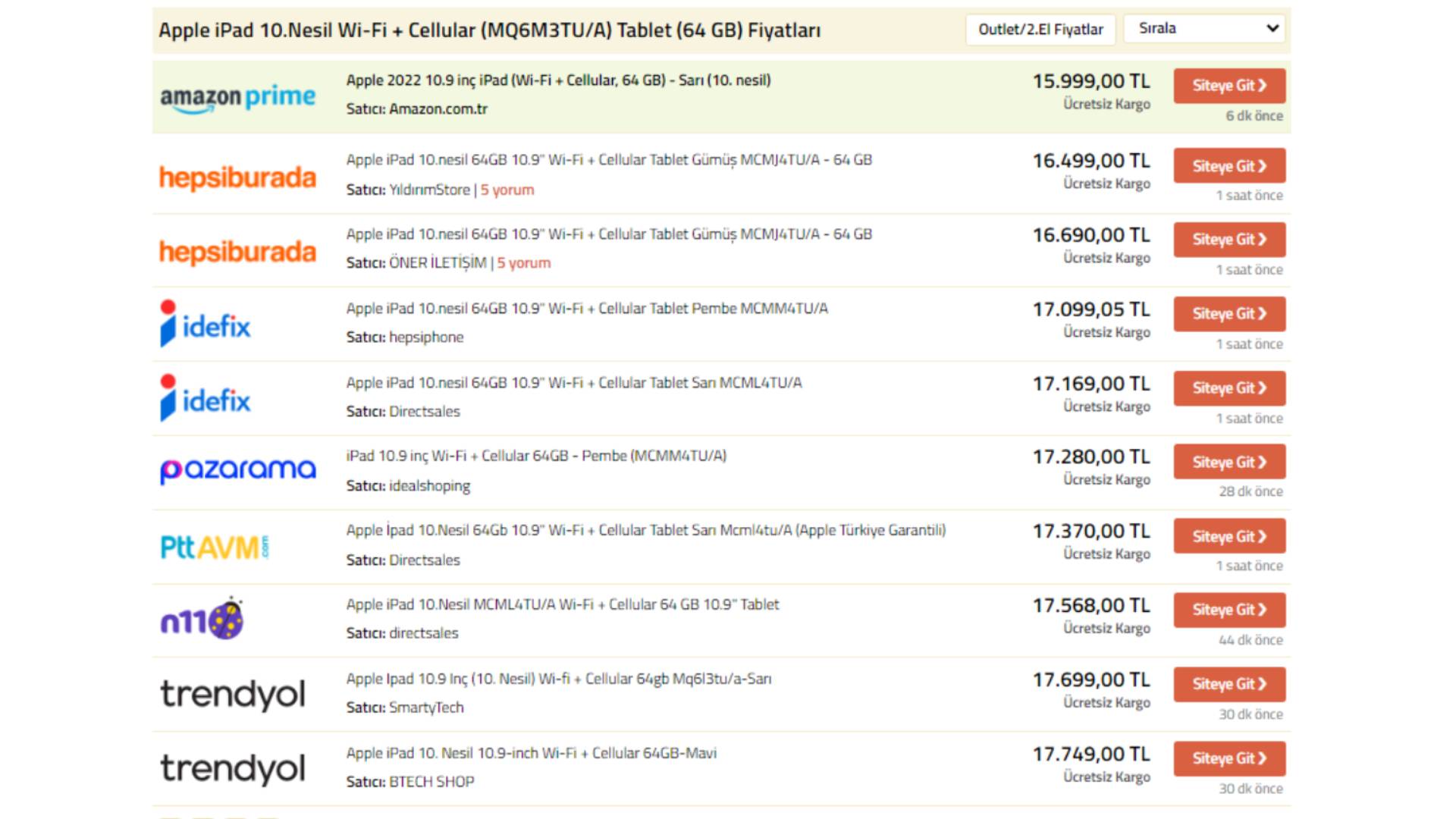This screenshot has height=819, width=1456.
Task: Click the 28 dk önce timestamp
Action: [x=1251, y=491]
